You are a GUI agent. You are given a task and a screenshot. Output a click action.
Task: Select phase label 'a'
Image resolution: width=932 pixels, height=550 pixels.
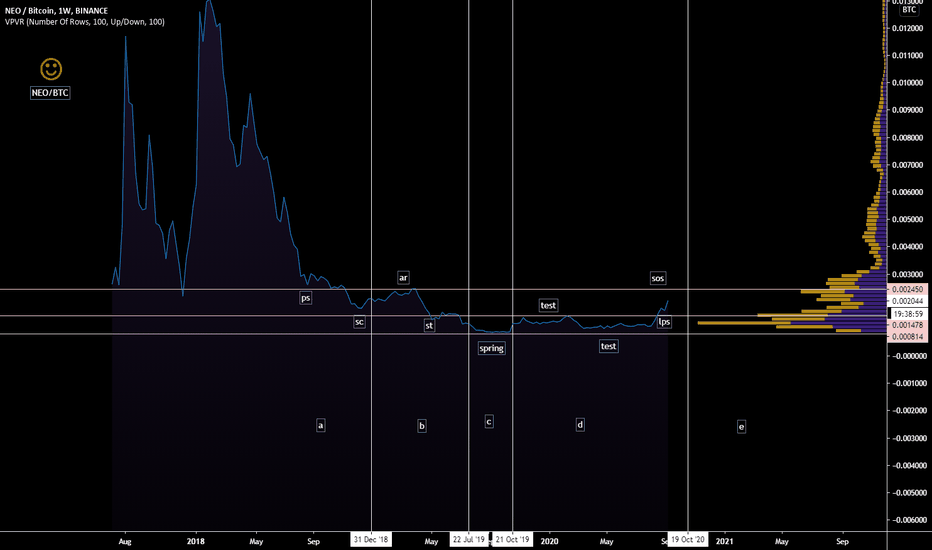coord(320,425)
